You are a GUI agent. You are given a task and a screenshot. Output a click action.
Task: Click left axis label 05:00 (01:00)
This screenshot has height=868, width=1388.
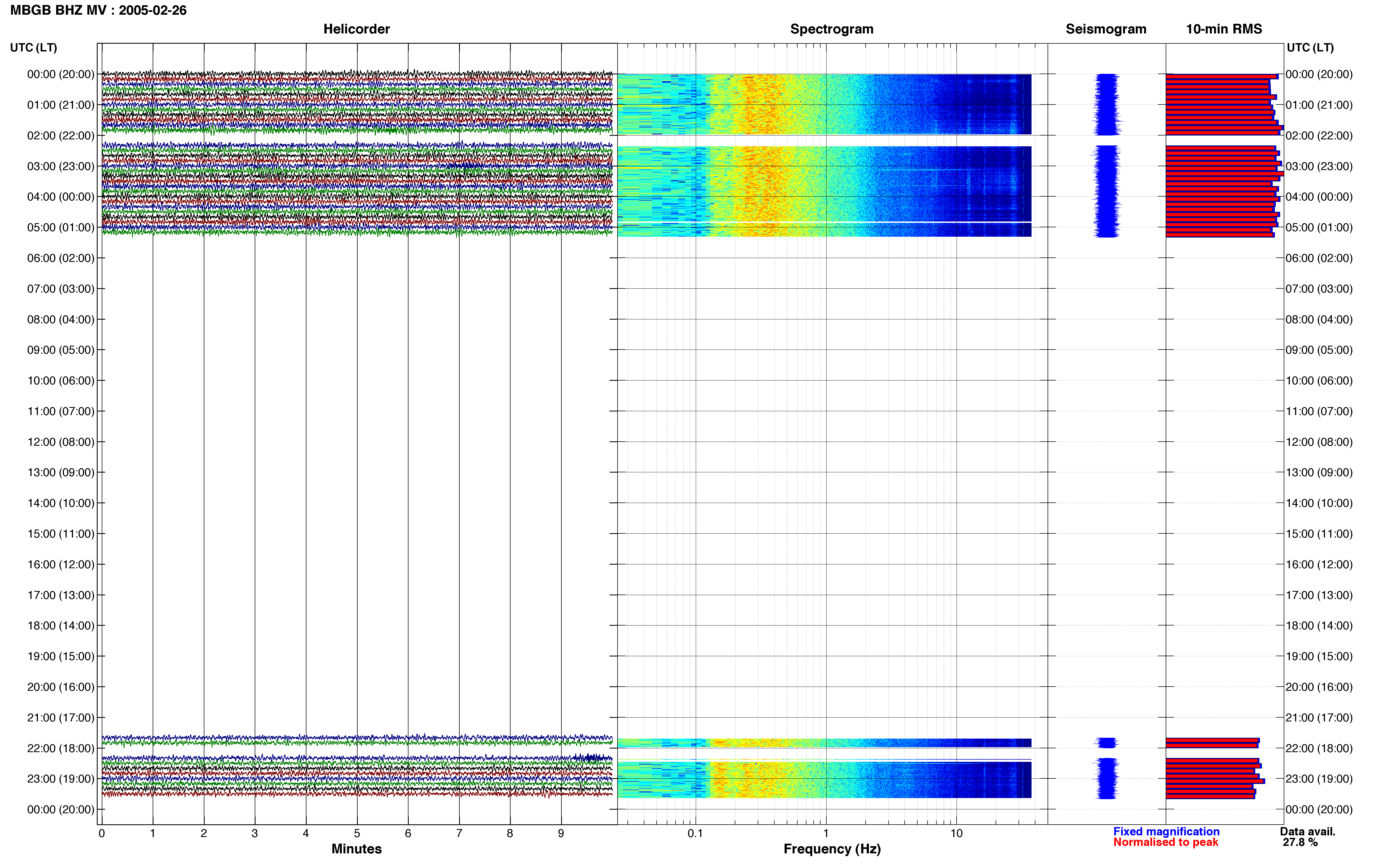click(x=61, y=227)
